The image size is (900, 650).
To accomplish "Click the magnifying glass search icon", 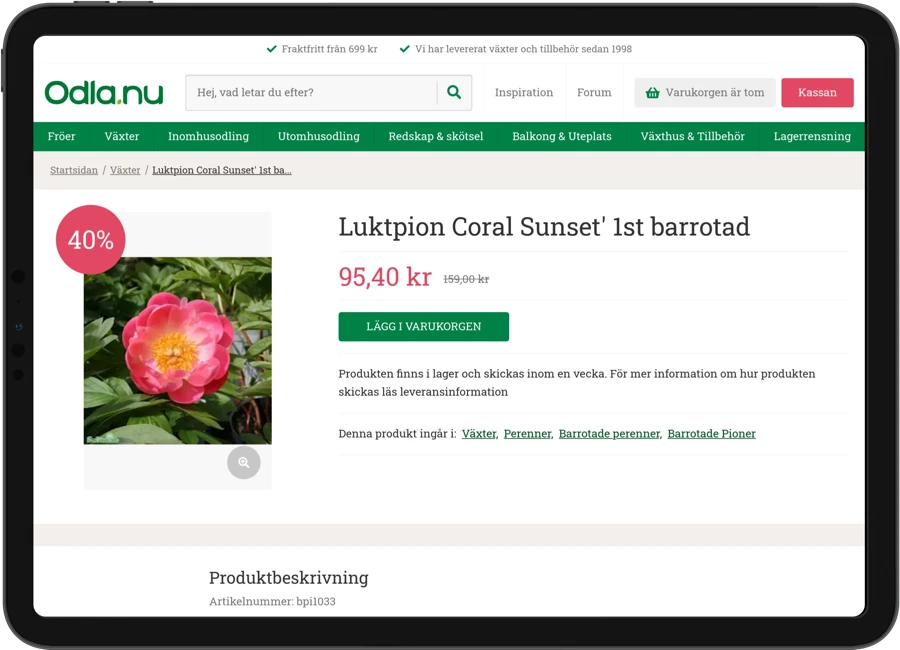I will coord(454,92).
